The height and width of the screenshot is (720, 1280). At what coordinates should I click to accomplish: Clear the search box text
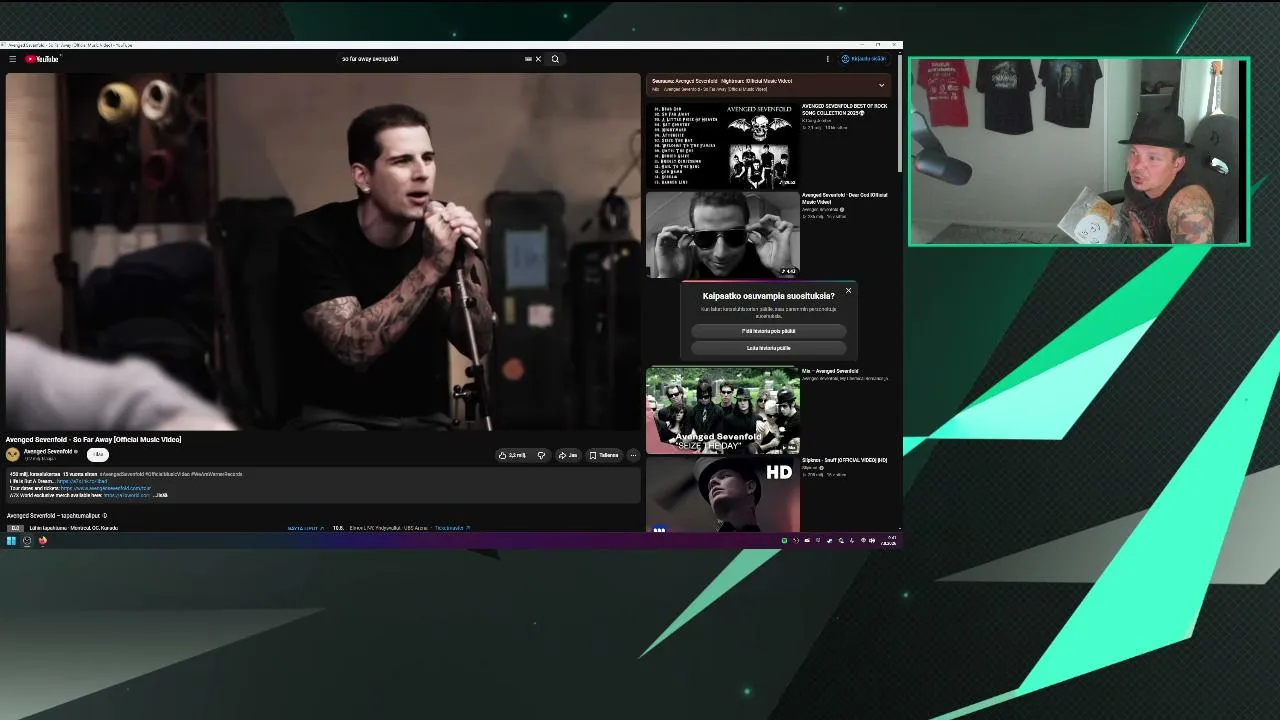click(538, 59)
